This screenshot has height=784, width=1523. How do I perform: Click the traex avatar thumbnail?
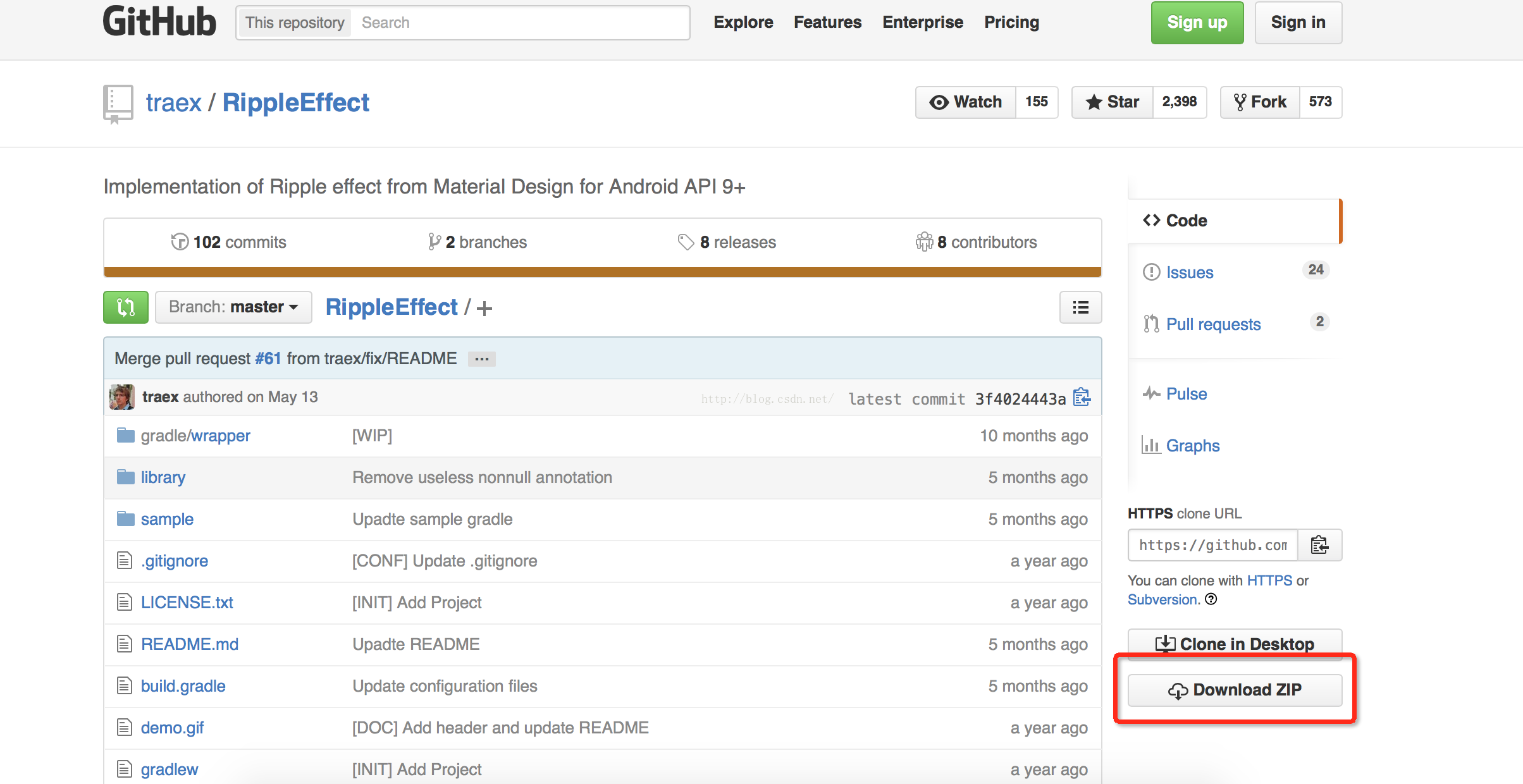[x=121, y=397]
